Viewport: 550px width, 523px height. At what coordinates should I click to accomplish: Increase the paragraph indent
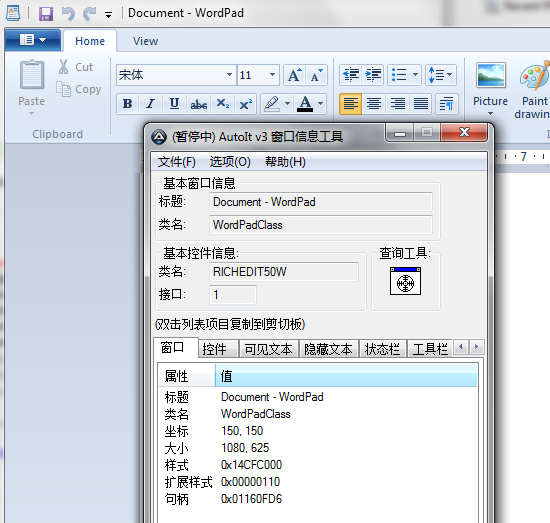pyautogui.click(x=373, y=75)
